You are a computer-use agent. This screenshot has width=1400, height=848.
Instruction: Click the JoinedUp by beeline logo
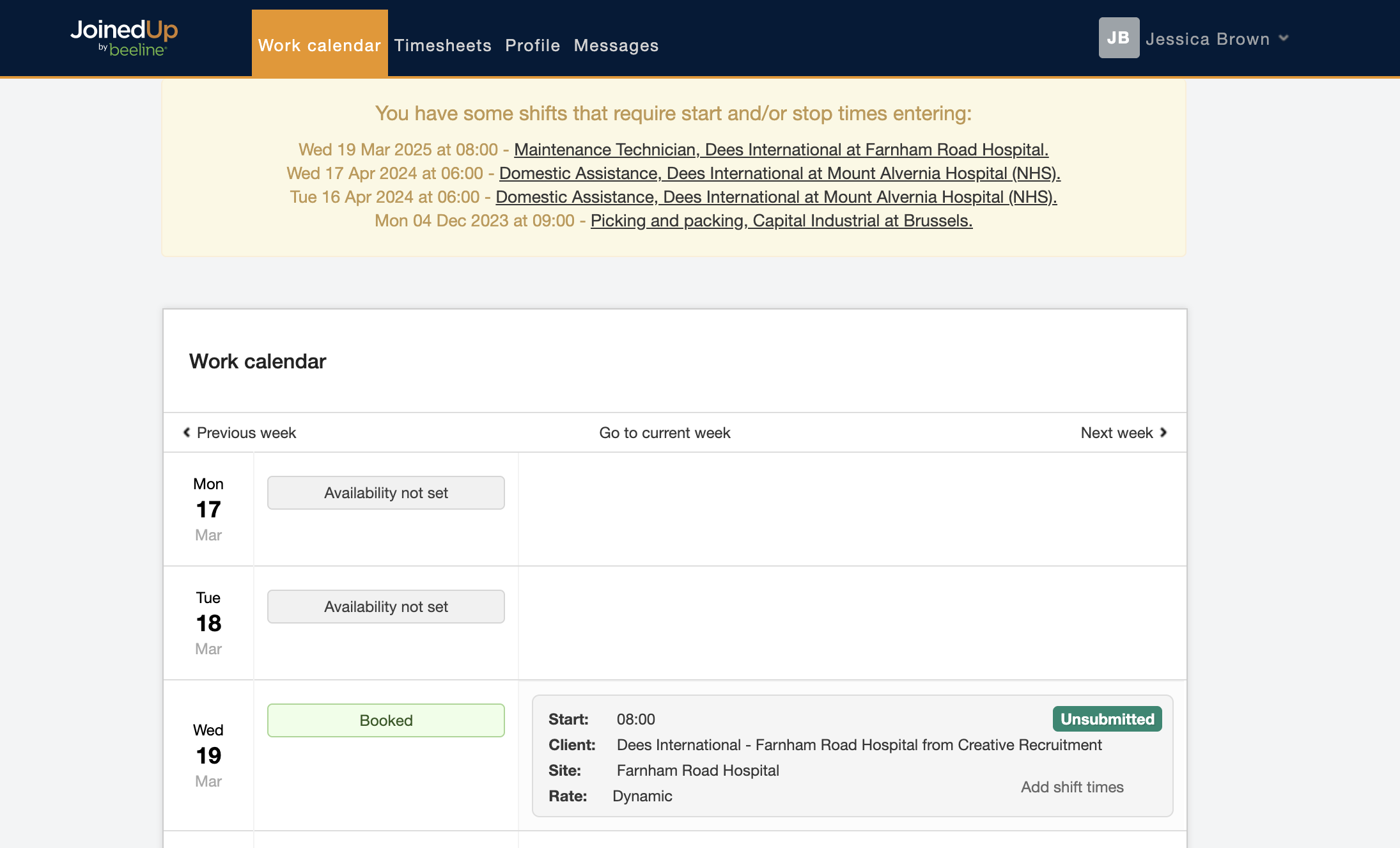[x=124, y=38]
